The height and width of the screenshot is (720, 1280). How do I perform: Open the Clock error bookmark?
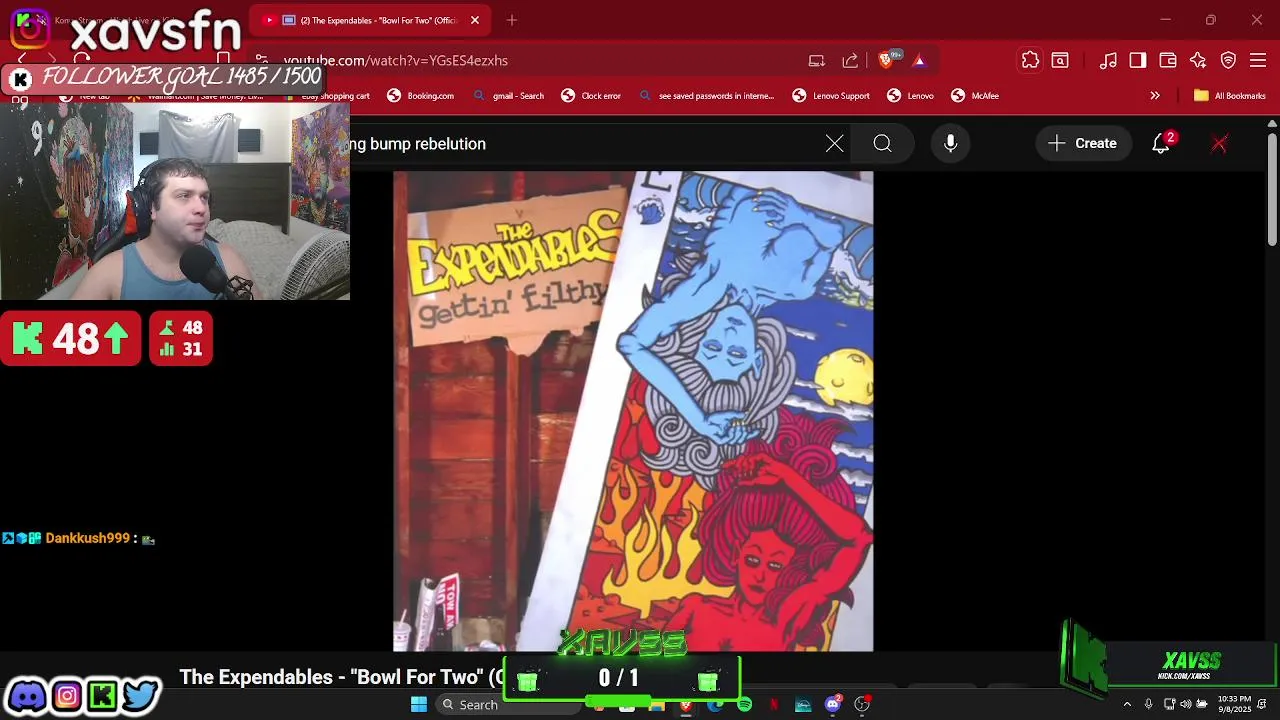click(591, 96)
